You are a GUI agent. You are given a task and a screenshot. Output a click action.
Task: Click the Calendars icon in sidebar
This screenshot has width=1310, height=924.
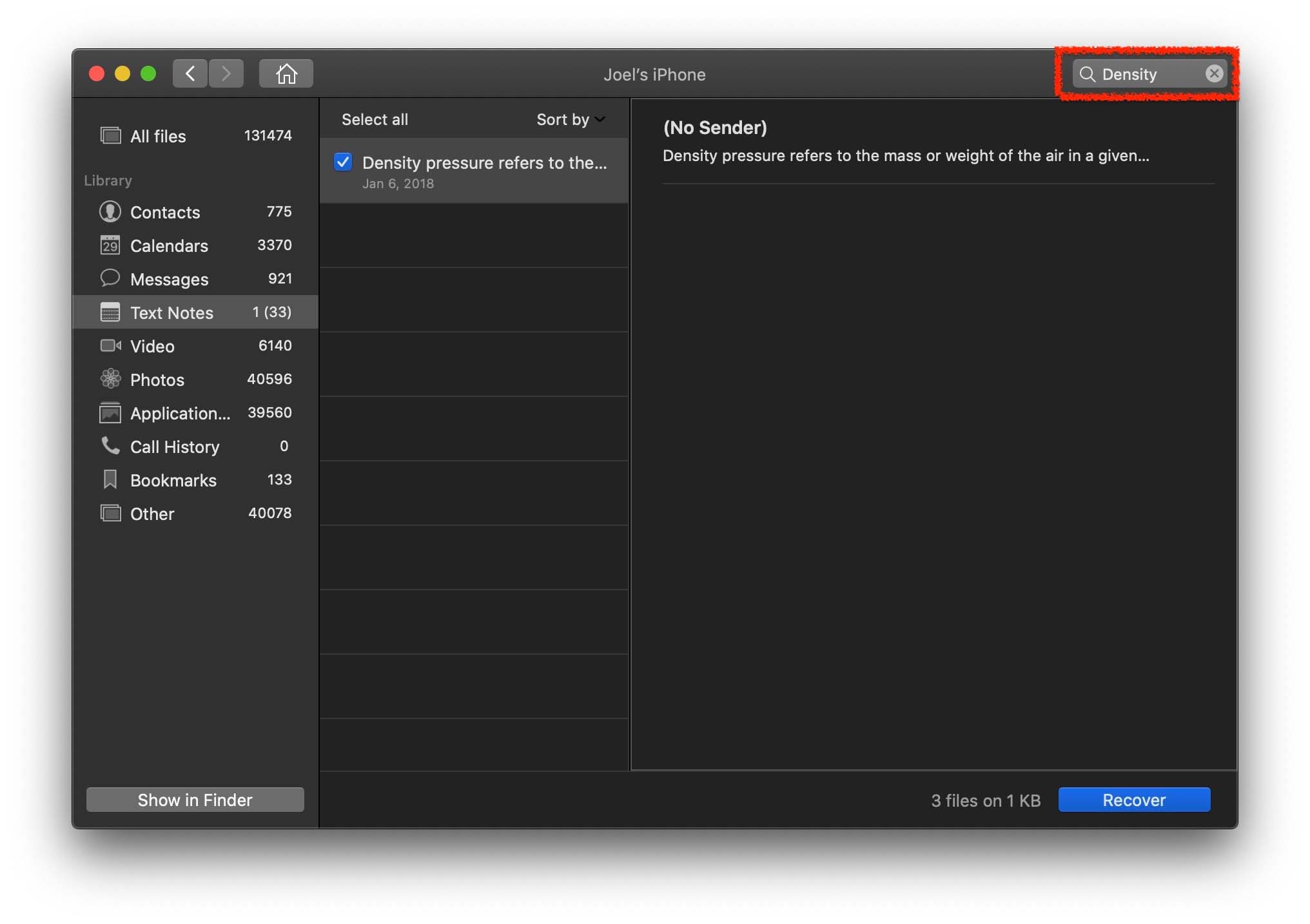click(110, 246)
